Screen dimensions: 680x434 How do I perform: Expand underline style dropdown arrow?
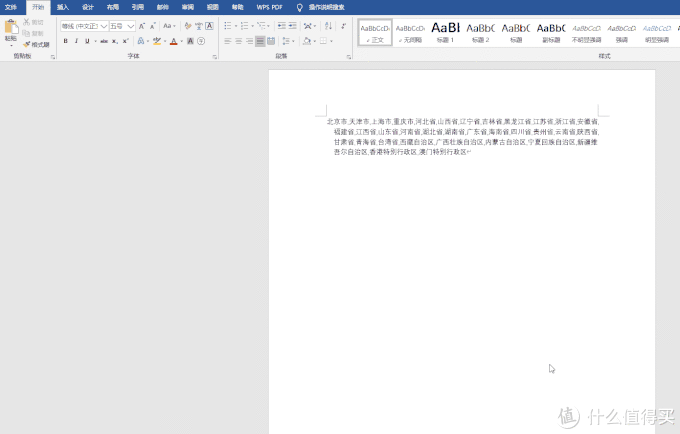pos(95,41)
